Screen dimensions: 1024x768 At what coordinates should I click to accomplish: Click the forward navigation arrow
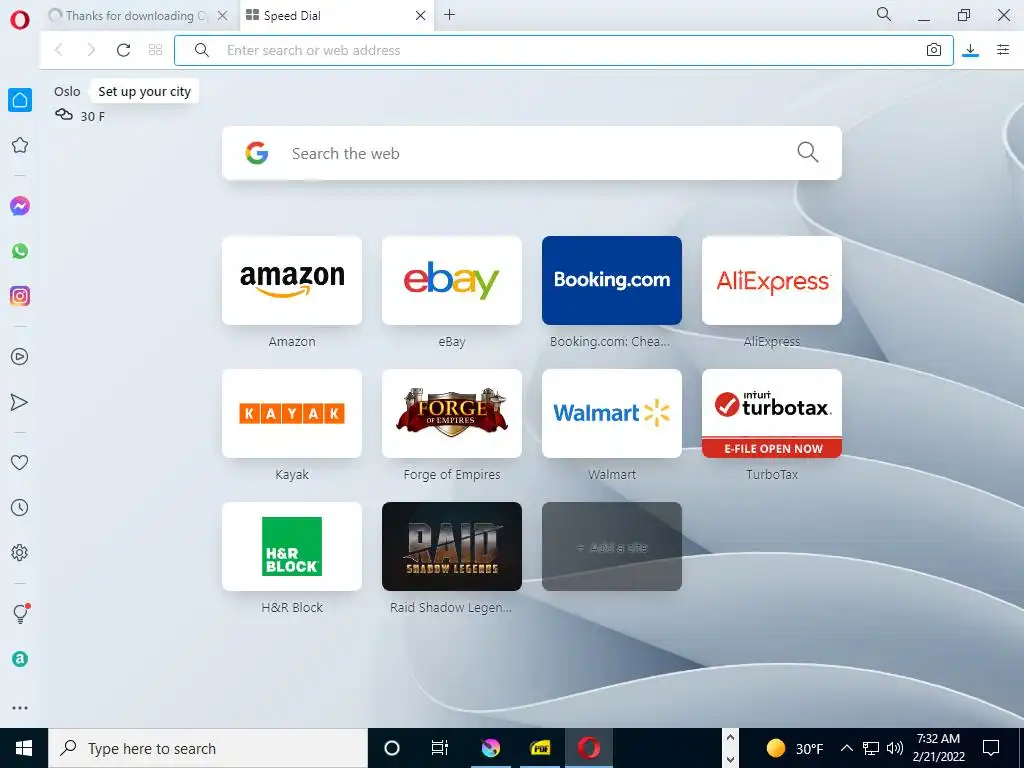(91, 50)
